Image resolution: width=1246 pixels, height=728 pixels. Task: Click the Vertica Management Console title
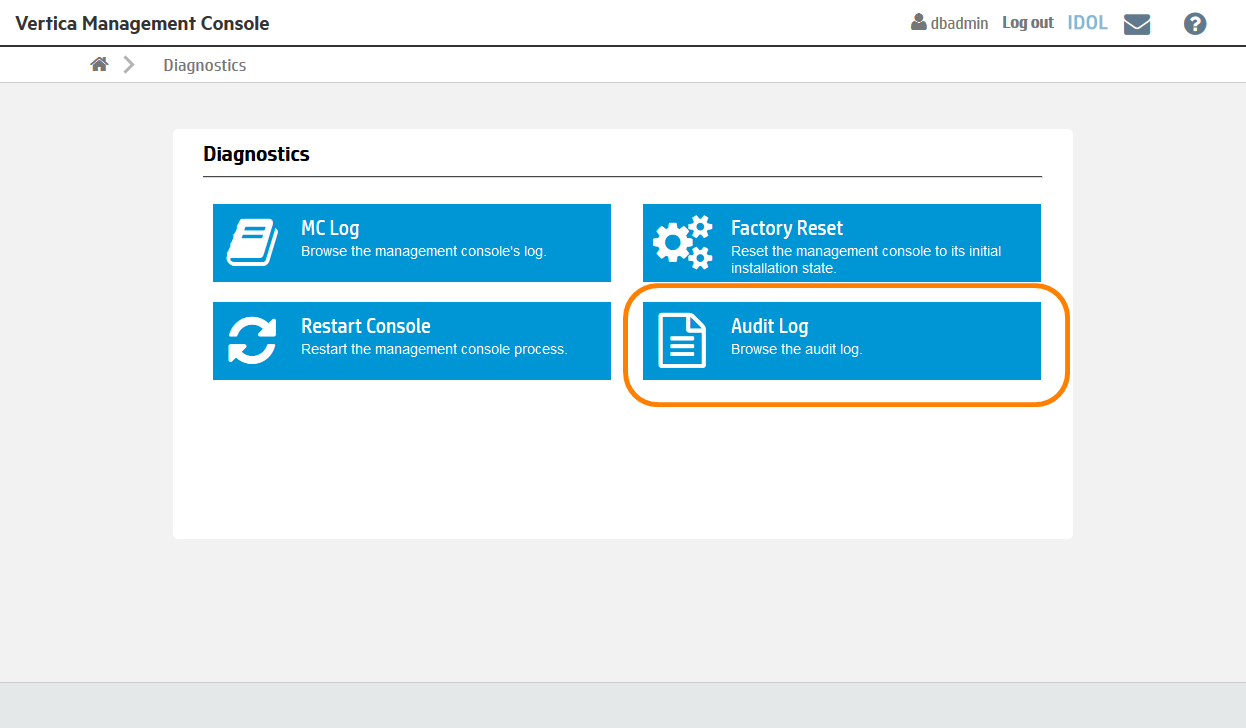pos(142,23)
